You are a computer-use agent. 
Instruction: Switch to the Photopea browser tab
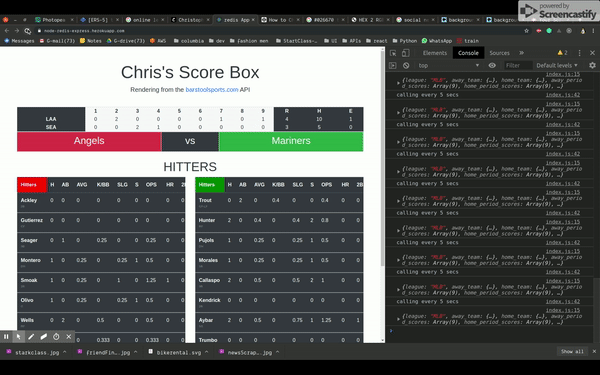coord(54,20)
